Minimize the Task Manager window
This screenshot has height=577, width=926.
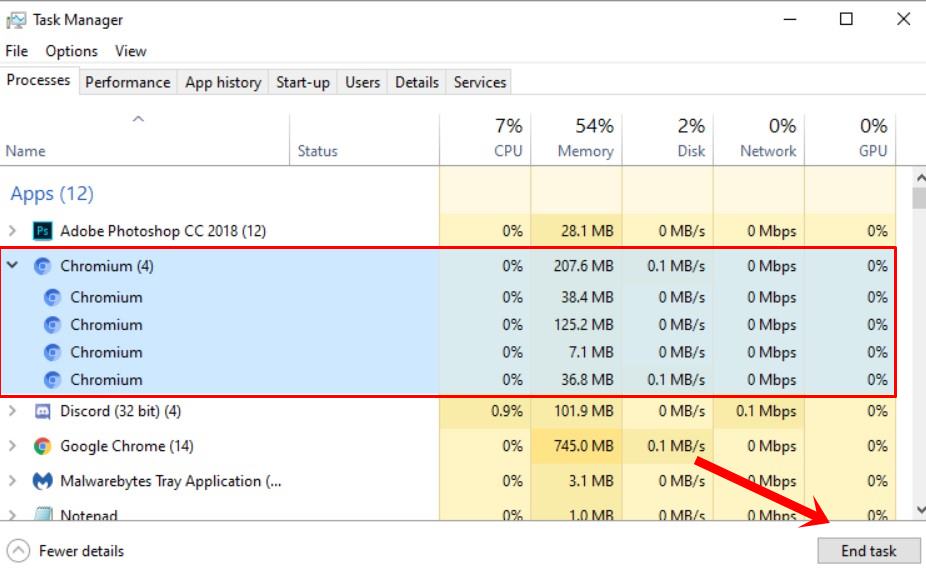790,19
